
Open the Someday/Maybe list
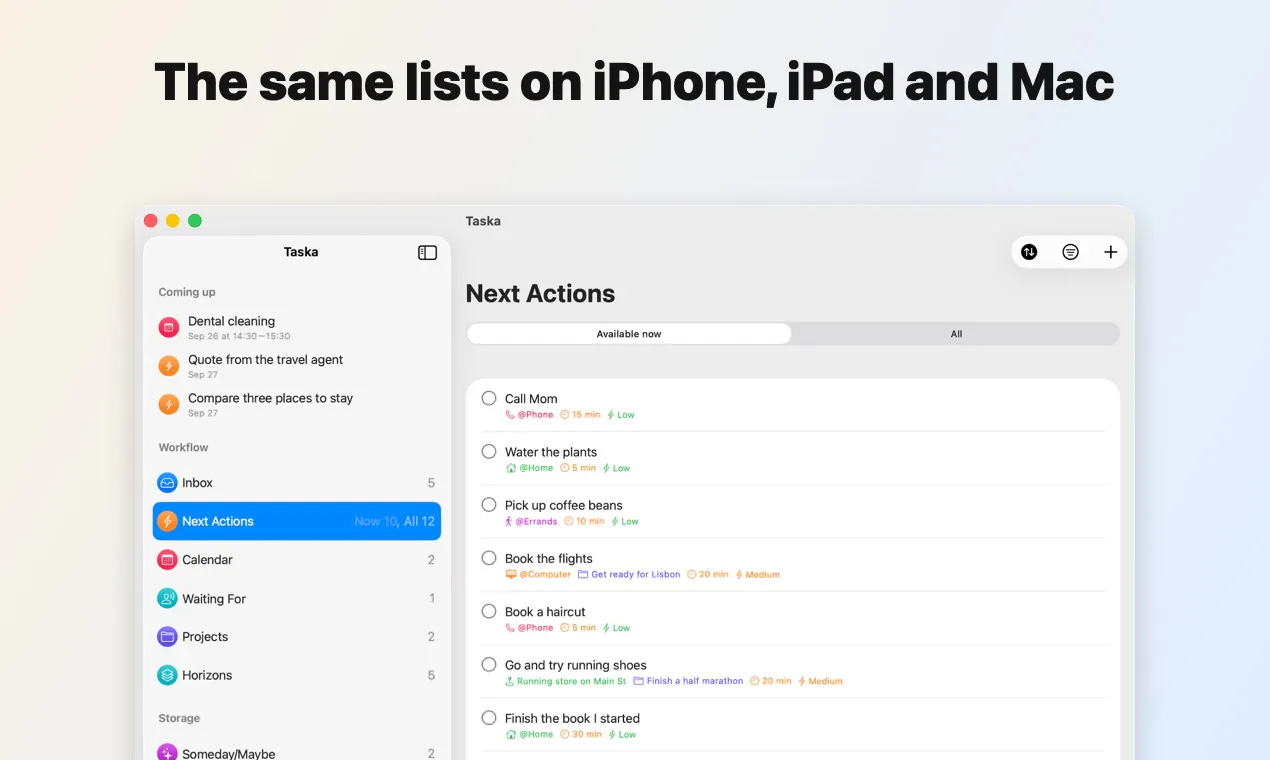(x=296, y=753)
